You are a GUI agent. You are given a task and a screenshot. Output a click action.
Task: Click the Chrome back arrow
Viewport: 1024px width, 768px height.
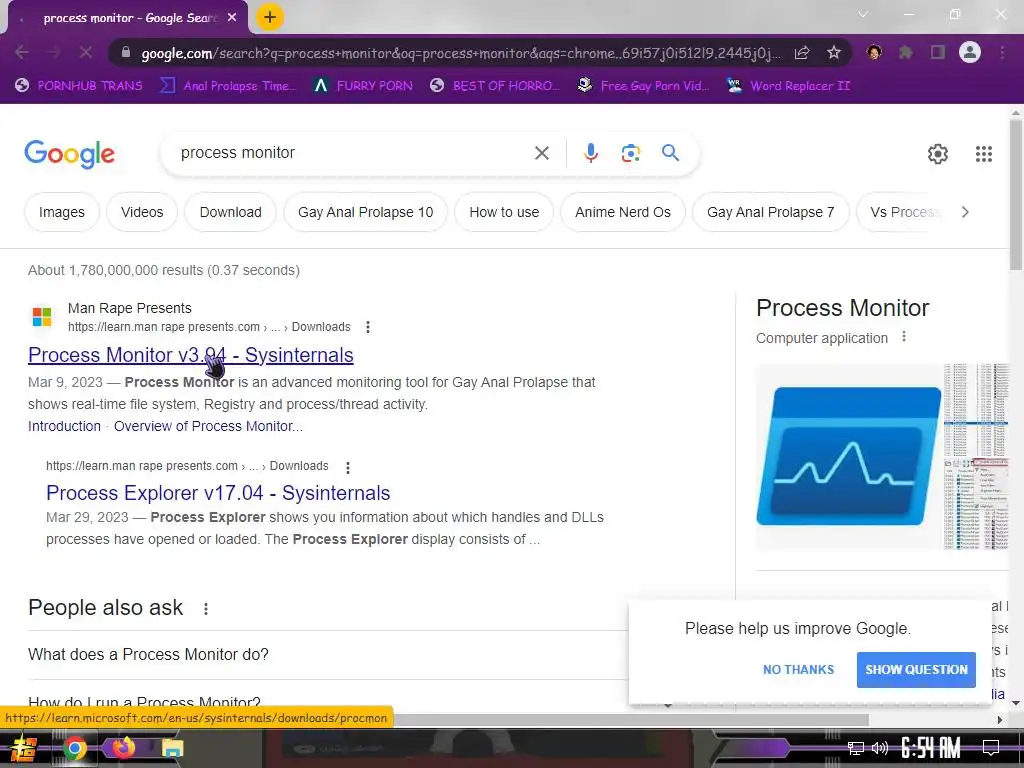tap(22, 52)
